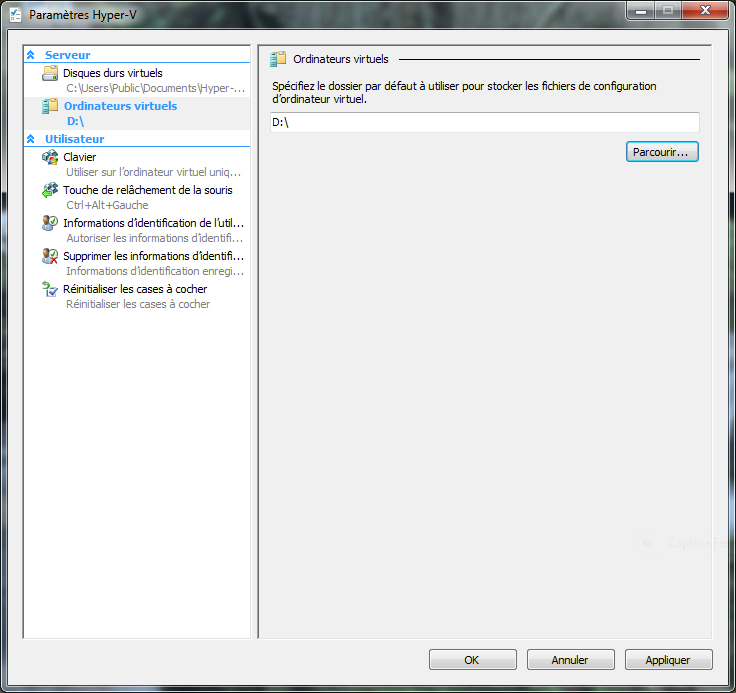Image resolution: width=736 pixels, height=693 pixels.
Task: Click the Appliquer button
Action: point(668,660)
